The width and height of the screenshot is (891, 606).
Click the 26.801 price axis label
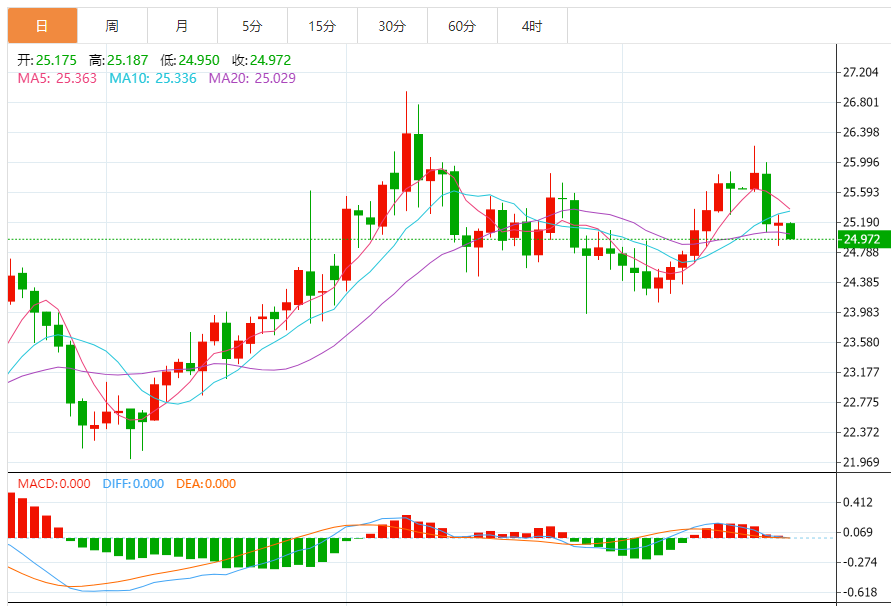(860, 102)
